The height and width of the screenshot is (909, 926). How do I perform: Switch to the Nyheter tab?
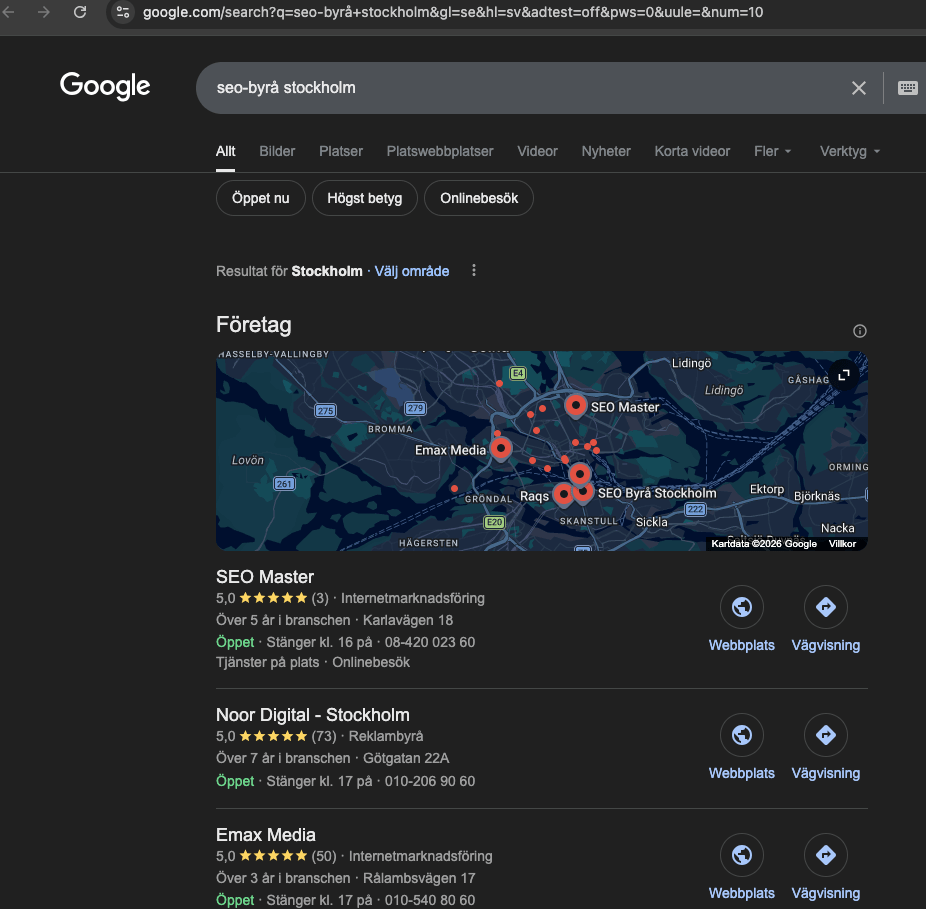[606, 151]
